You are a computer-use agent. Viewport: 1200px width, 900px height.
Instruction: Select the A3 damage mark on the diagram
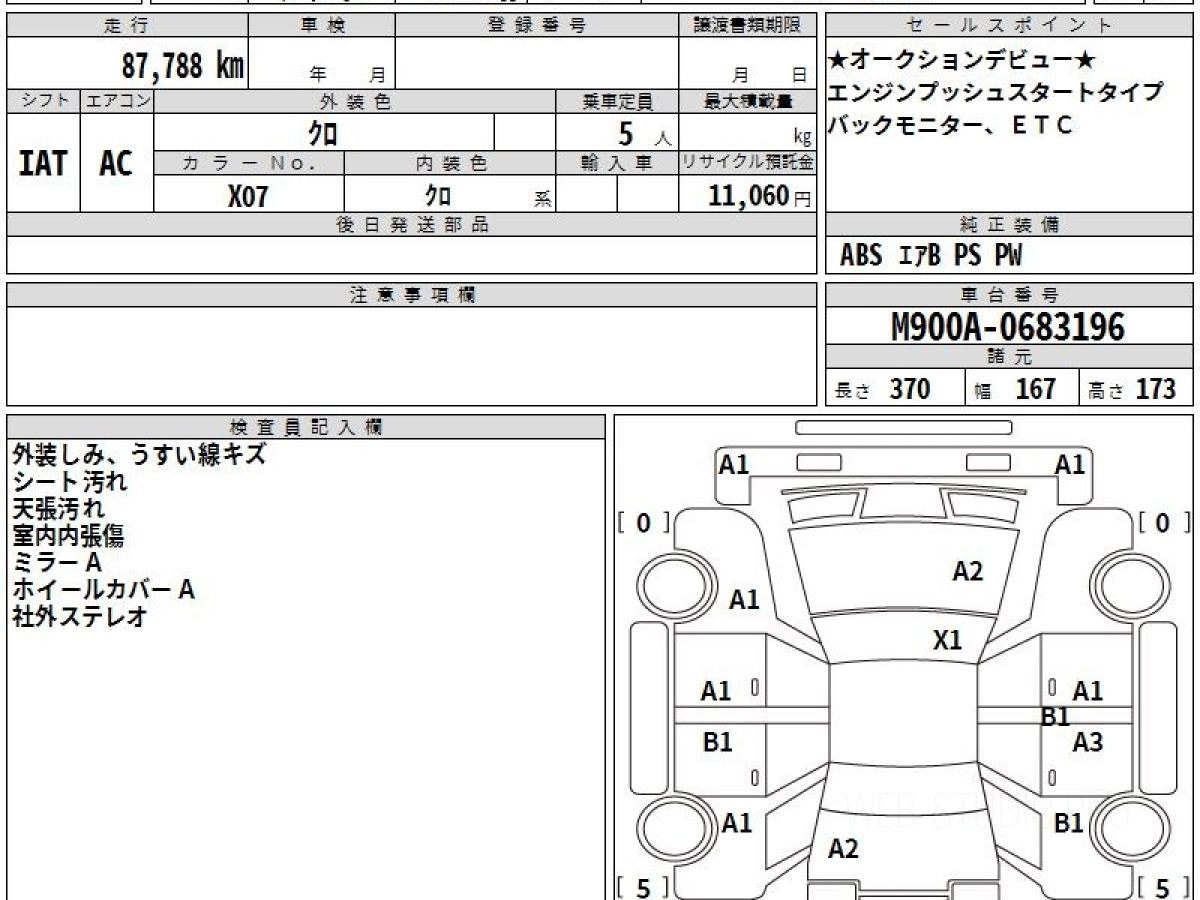(x=1087, y=742)
